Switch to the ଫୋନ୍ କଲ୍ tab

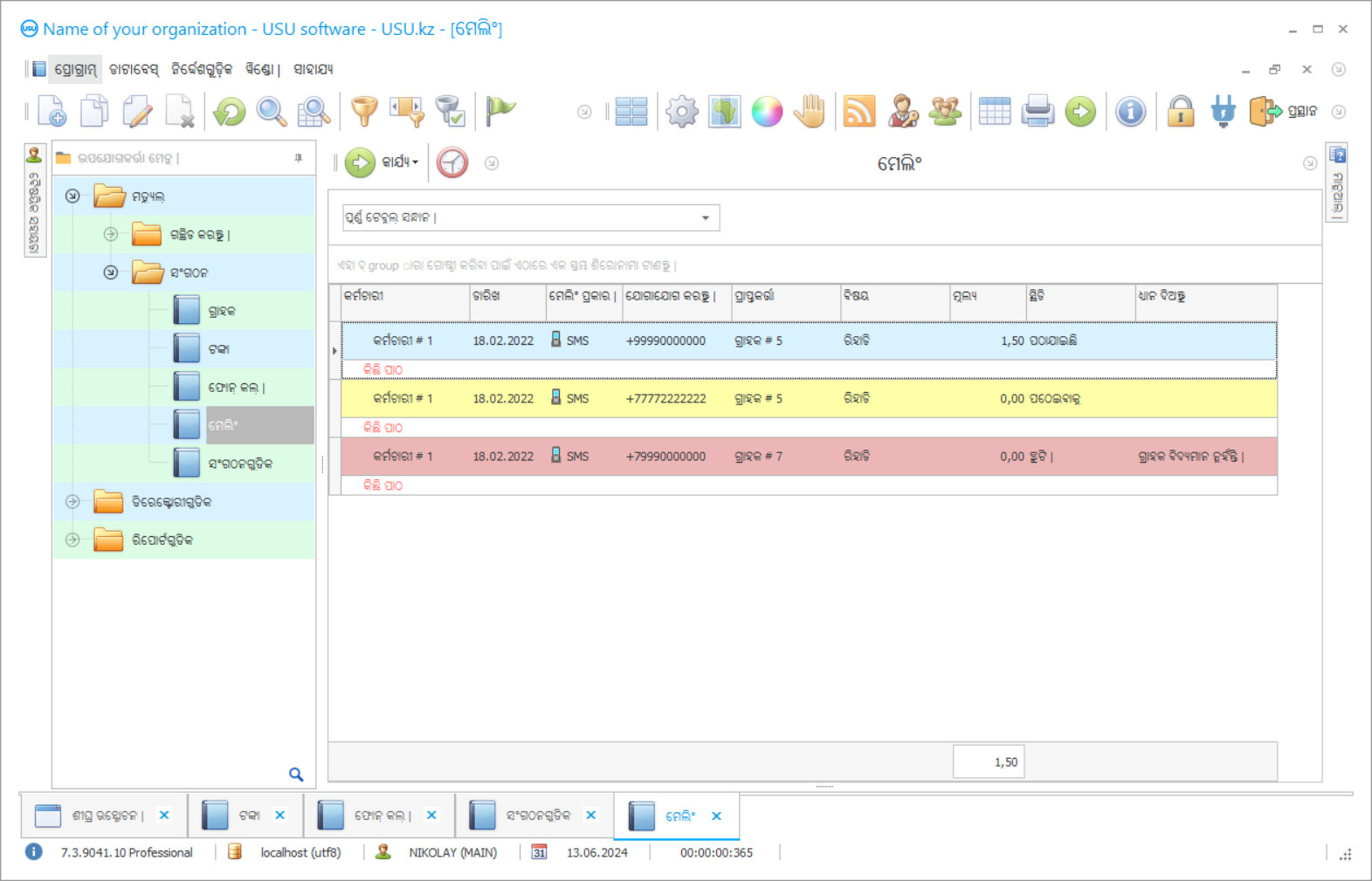[x=381, y=816]
